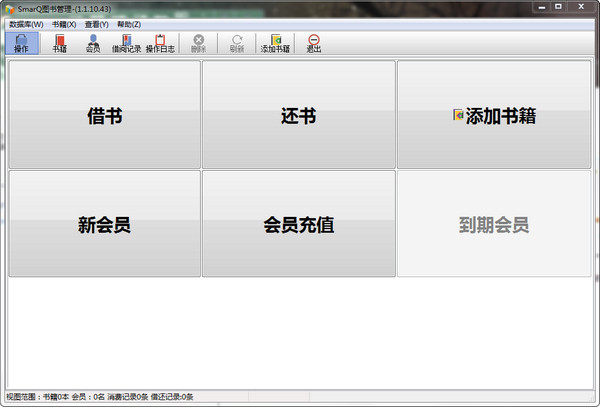Click the large 还书 button
Screen dimensions: 600x407
(299, 114)
